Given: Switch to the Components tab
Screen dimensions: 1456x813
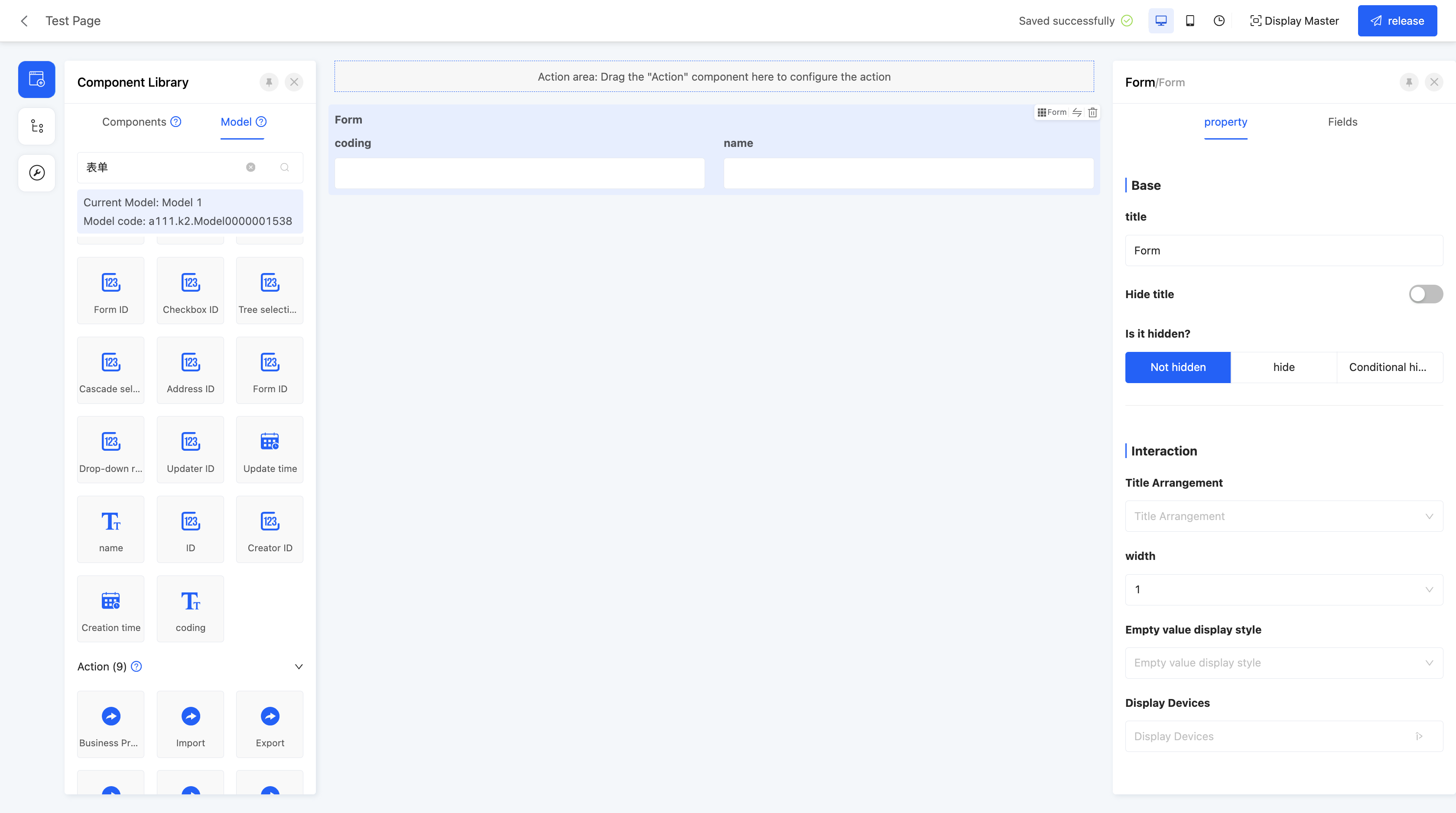Looking at the screenshot, I should [x=134, y=122].
